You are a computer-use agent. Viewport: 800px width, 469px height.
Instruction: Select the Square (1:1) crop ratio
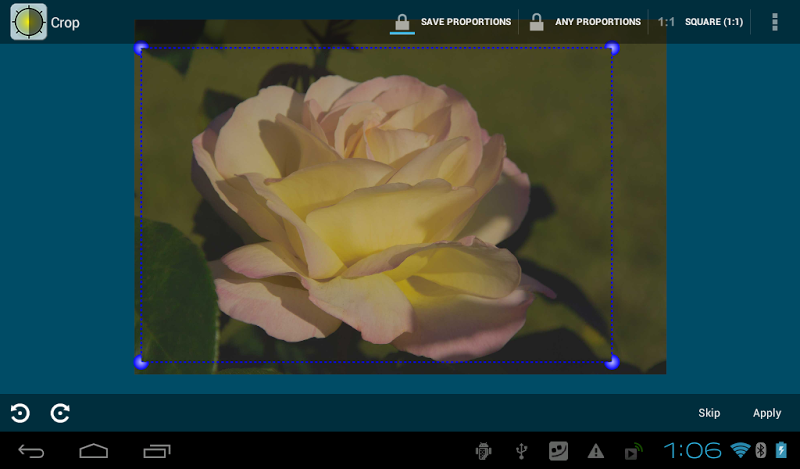700,22
